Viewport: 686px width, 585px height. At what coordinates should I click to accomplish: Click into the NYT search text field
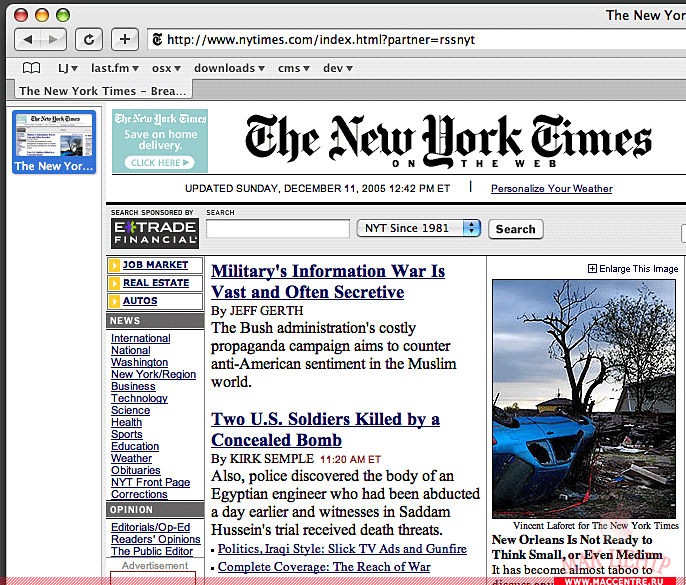(x=278, y=228)
